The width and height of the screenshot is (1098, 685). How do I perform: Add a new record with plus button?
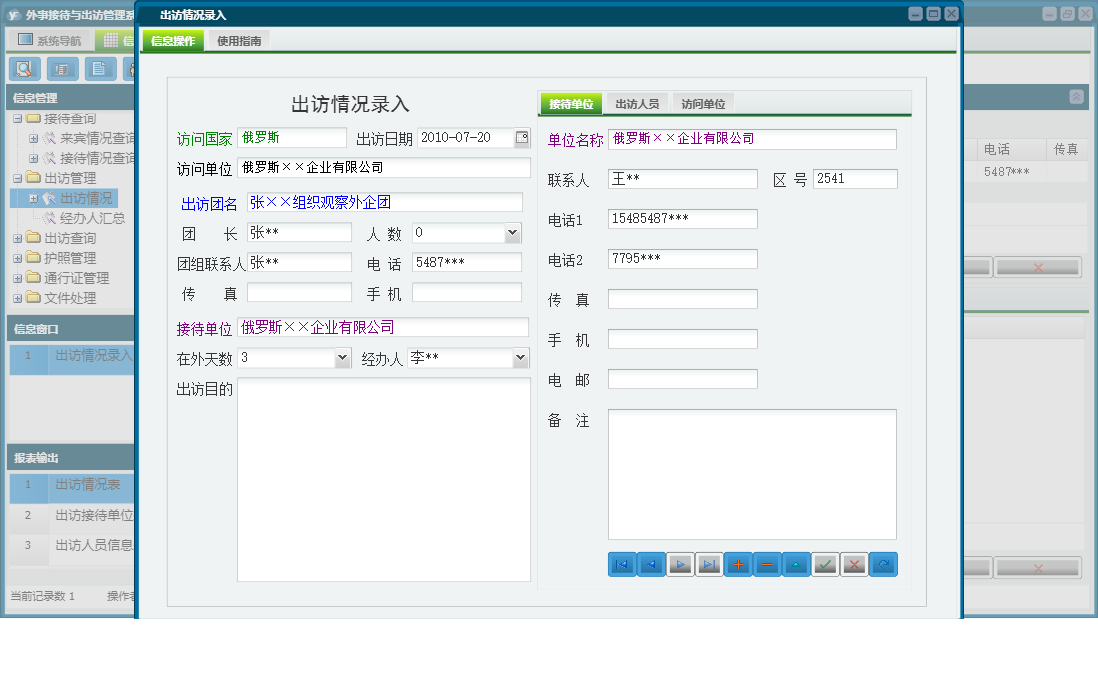[738, 565]
